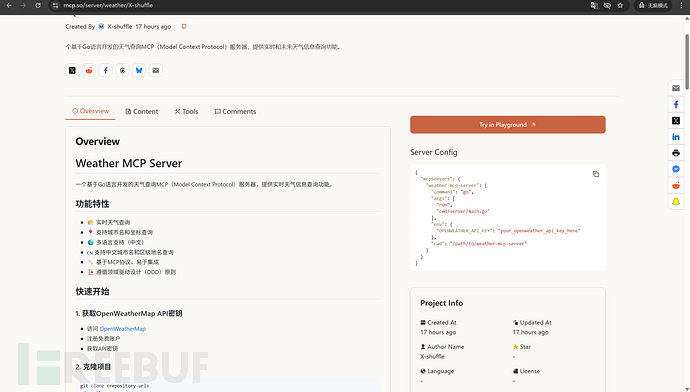
Task: Click the Project Info heading
Action: [x=441, y=303]
